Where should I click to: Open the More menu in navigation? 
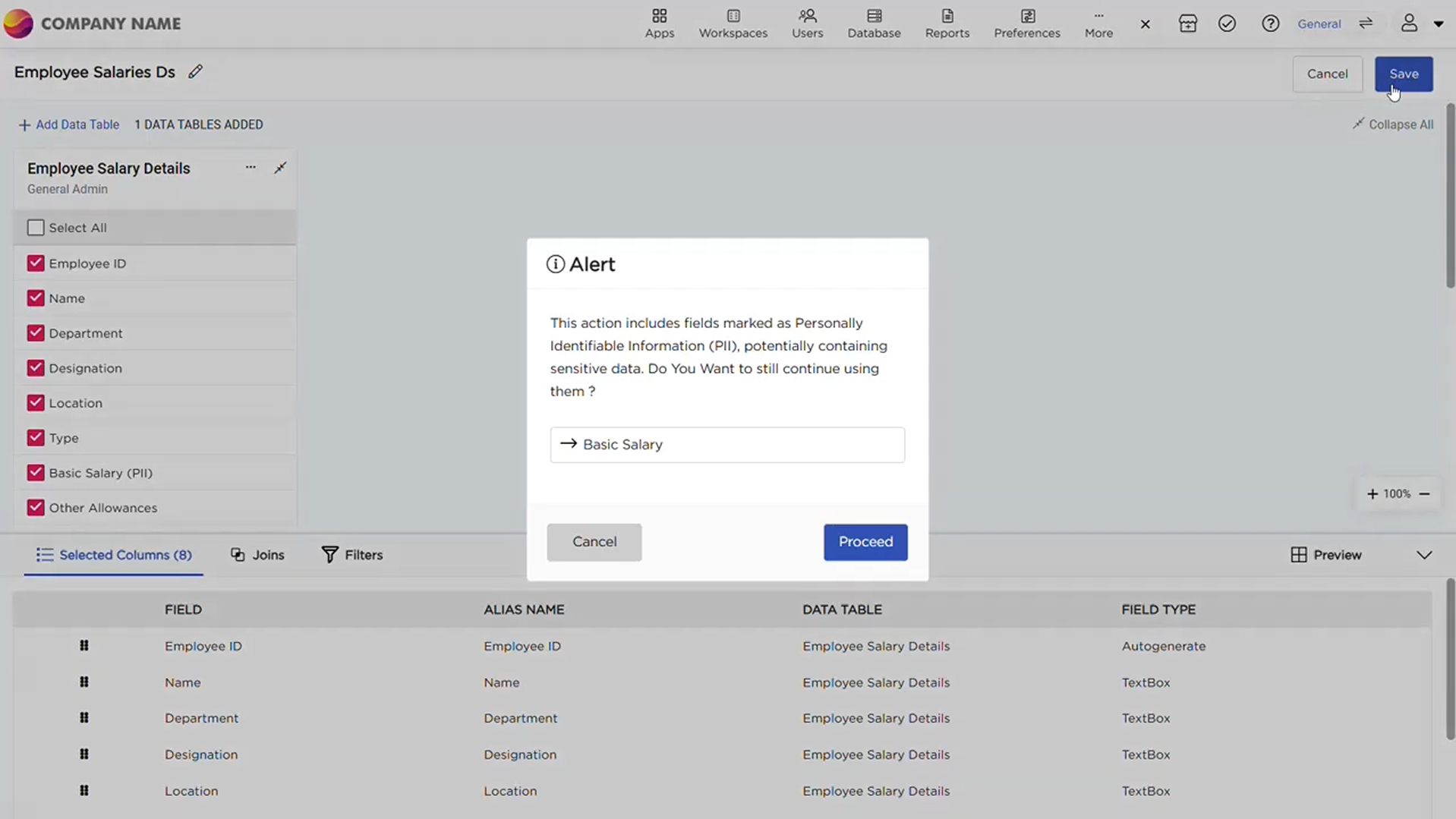pyautogui.click(x=1098, y=24)
